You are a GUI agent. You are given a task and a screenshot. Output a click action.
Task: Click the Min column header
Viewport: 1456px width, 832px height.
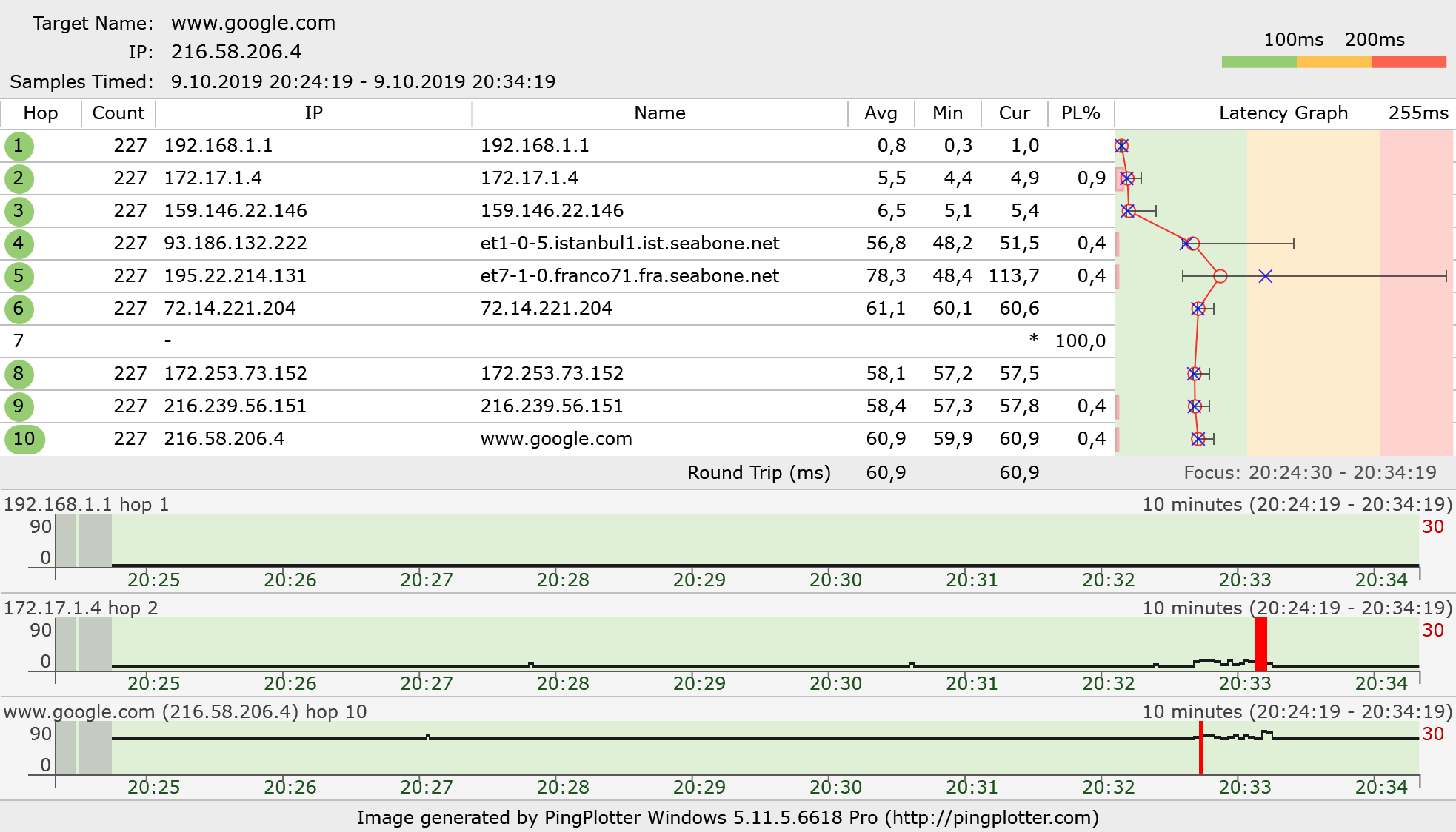[x=948, y=113]
